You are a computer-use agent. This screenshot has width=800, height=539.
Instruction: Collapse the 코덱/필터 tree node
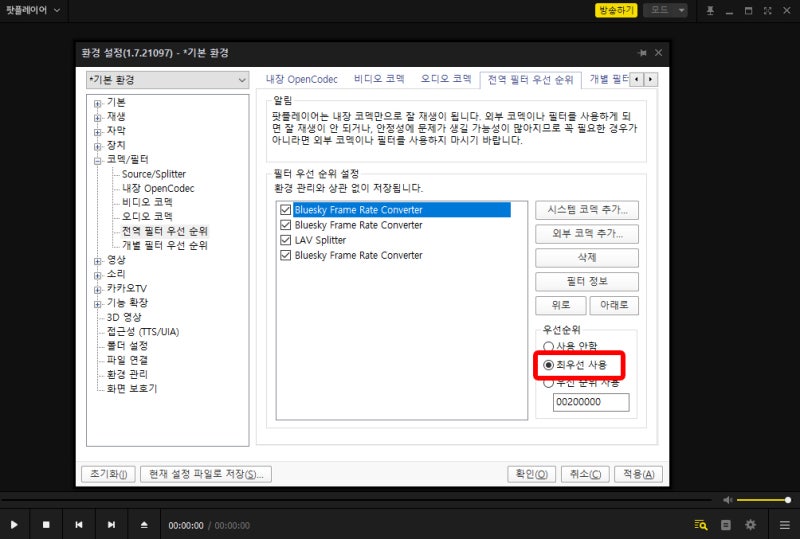click(97, 161)
